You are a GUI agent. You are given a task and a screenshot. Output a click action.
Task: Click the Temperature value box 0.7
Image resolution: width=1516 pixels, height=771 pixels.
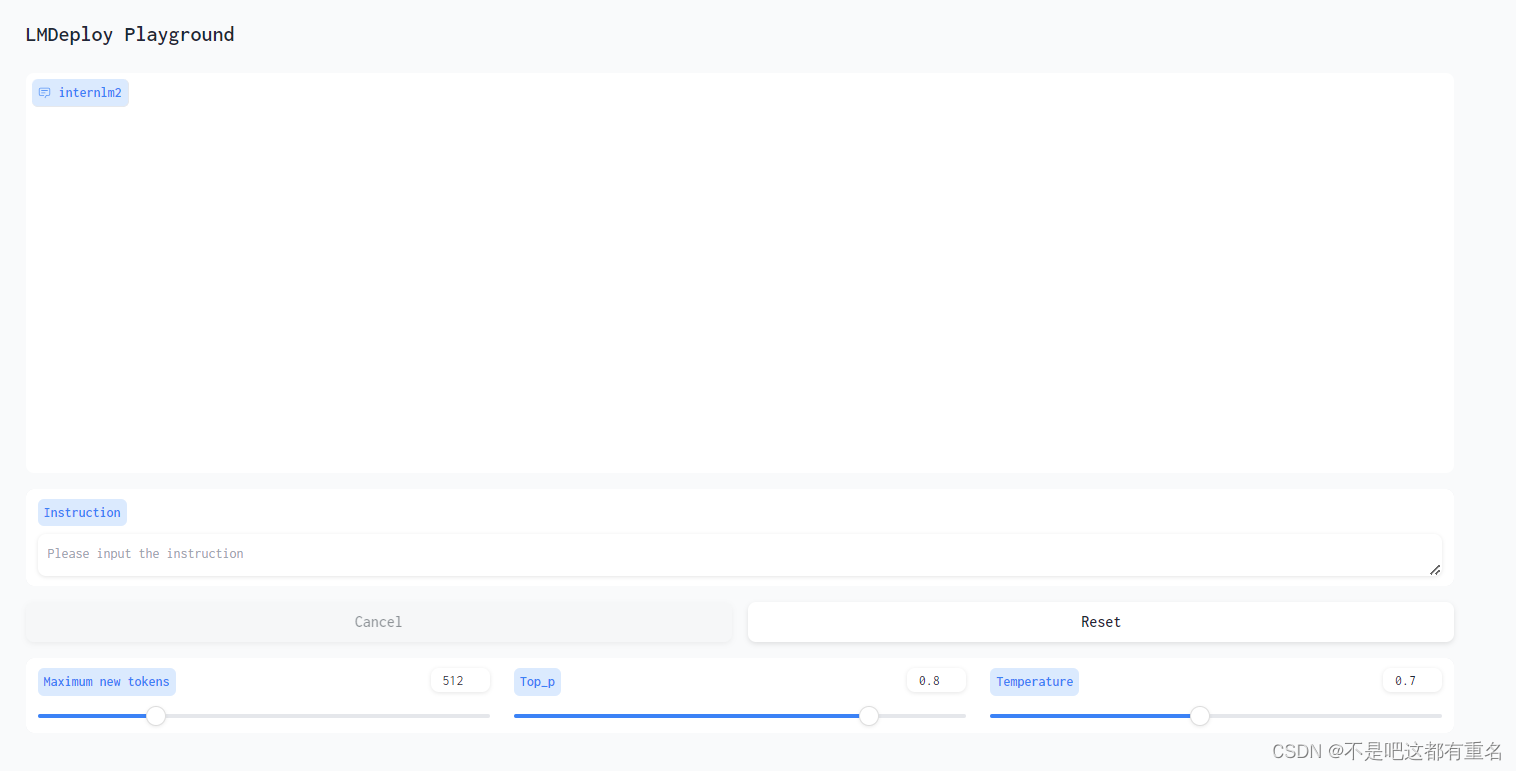pyautogui.click(x=1412, y=681)
